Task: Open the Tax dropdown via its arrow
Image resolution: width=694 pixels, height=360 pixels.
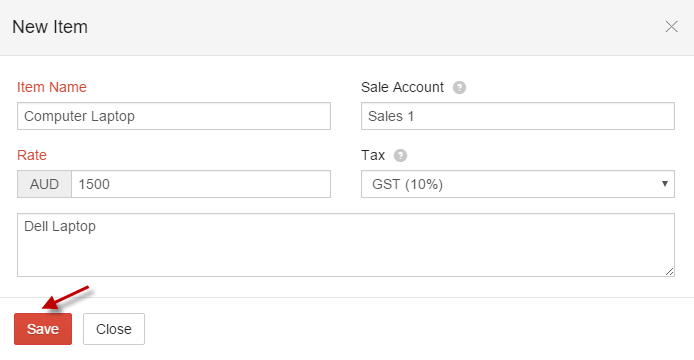Action: click(664, 184)
